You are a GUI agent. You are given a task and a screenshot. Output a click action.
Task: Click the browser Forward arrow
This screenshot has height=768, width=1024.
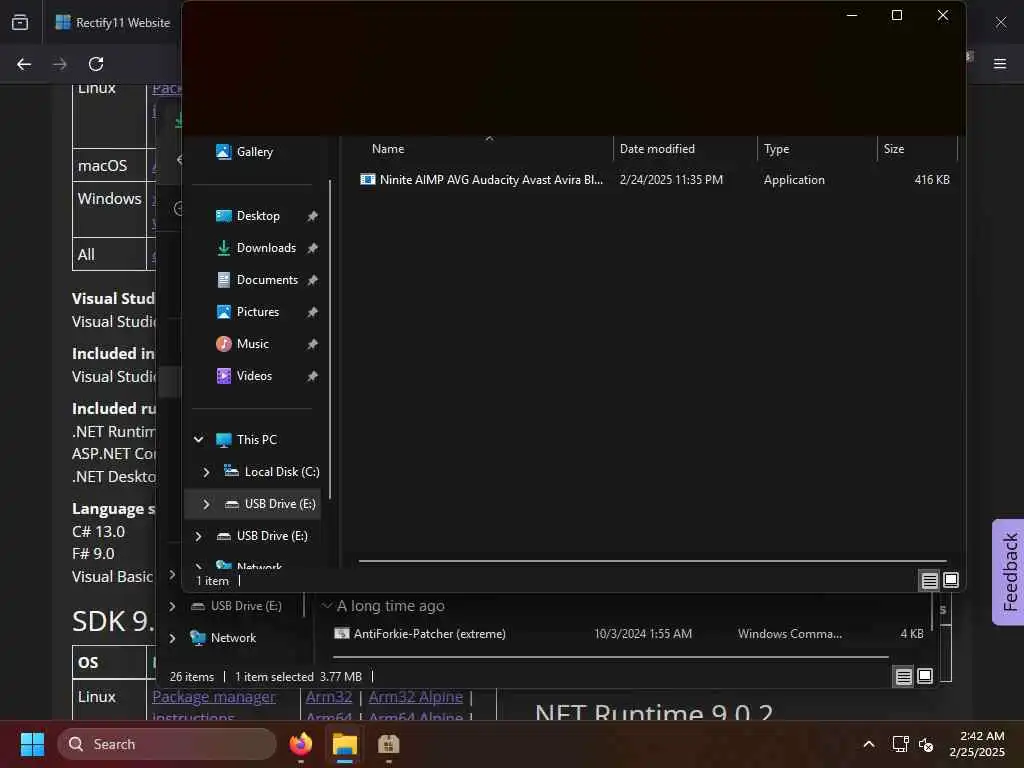[x=60, y=64]
